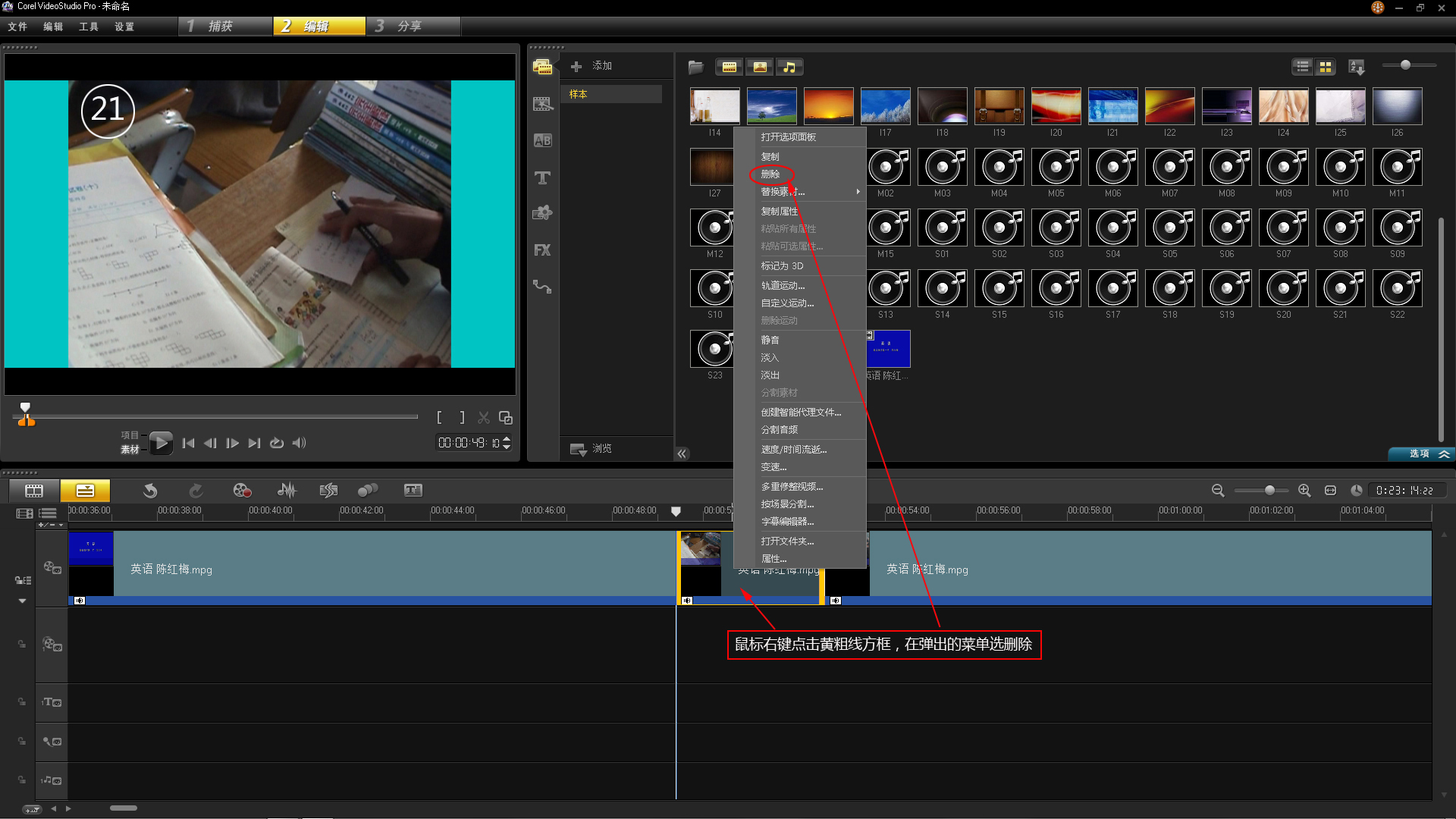The image size is (1456, 819).
Task: Open the Path (motion) library icon
Action: coord(542,287)
